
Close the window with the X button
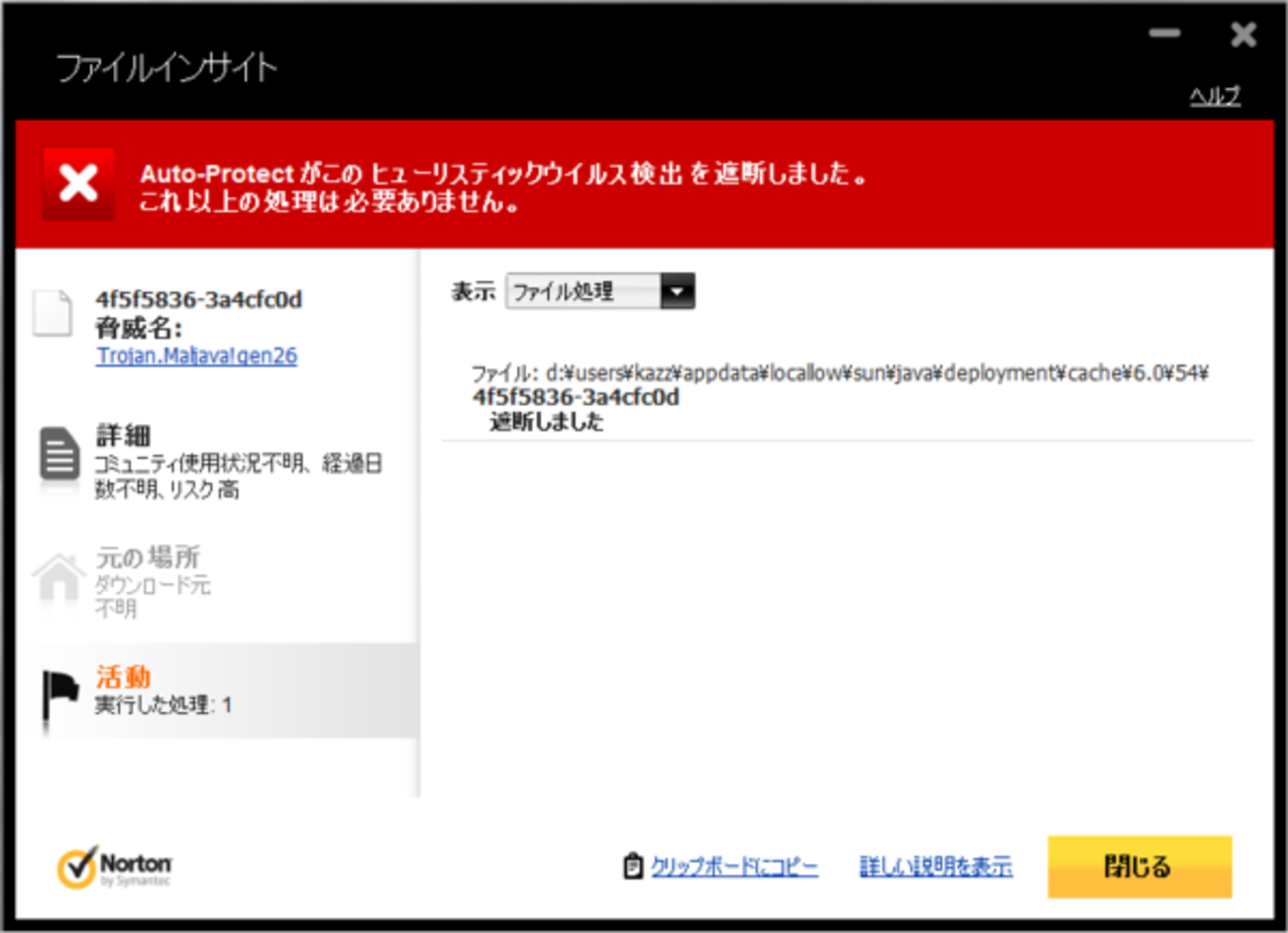(x=1243, y=36)
